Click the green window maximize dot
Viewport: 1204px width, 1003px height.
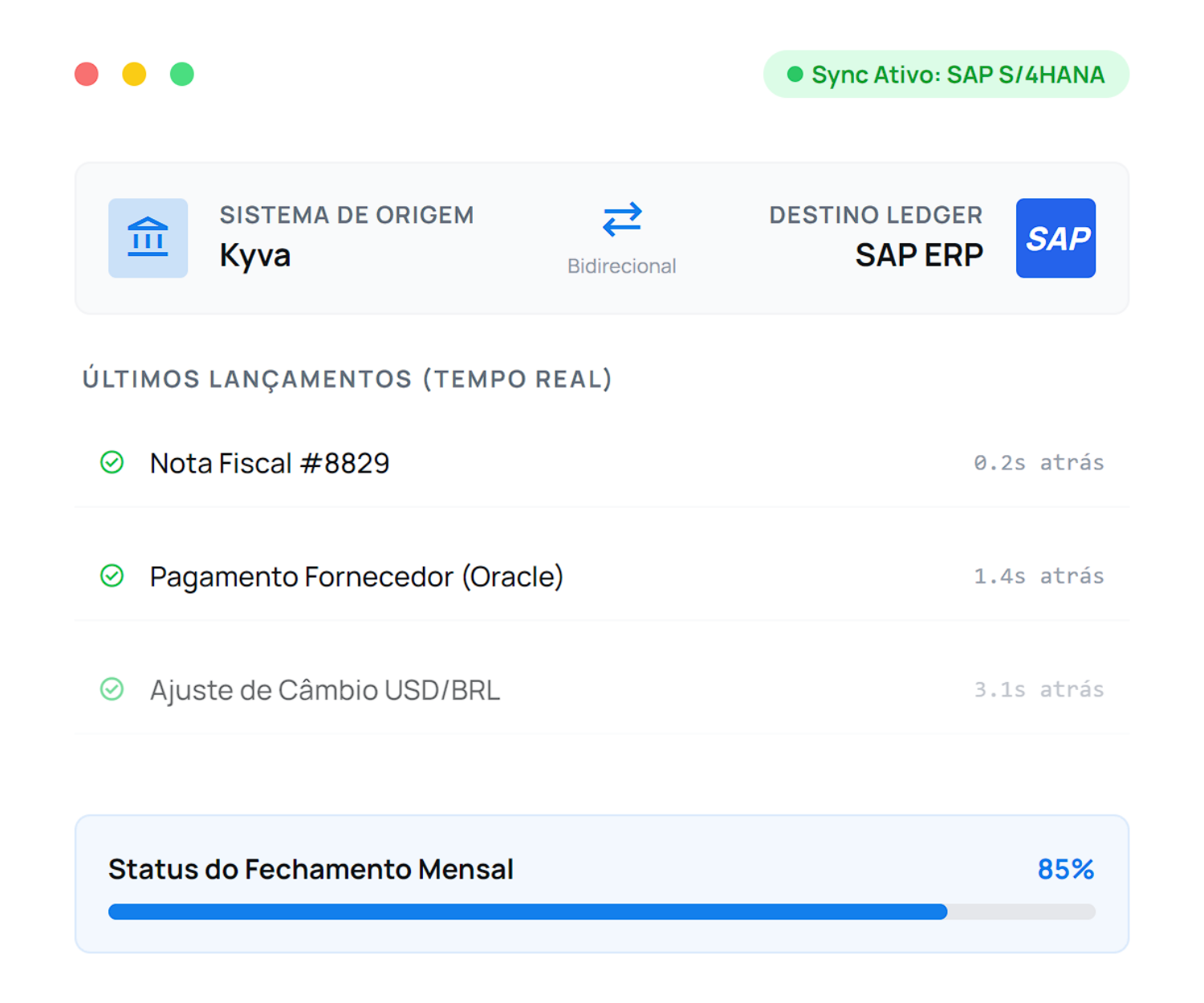[x=182, y=74]
